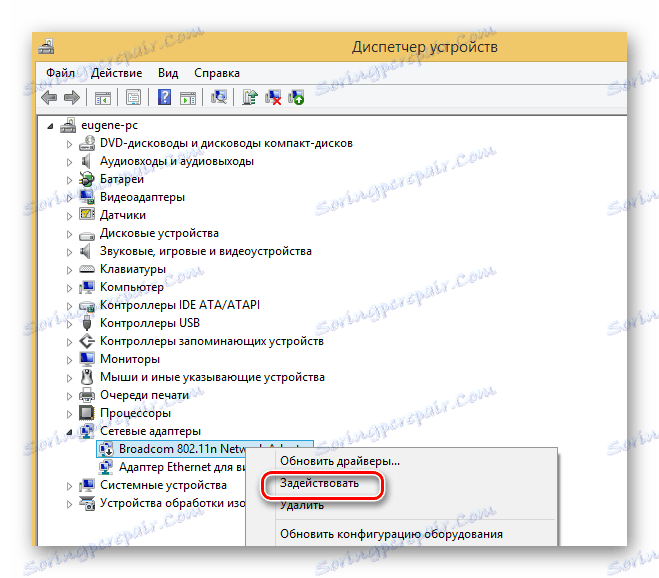Toggle the console tree toolbar icon

(x=103, y=98)
